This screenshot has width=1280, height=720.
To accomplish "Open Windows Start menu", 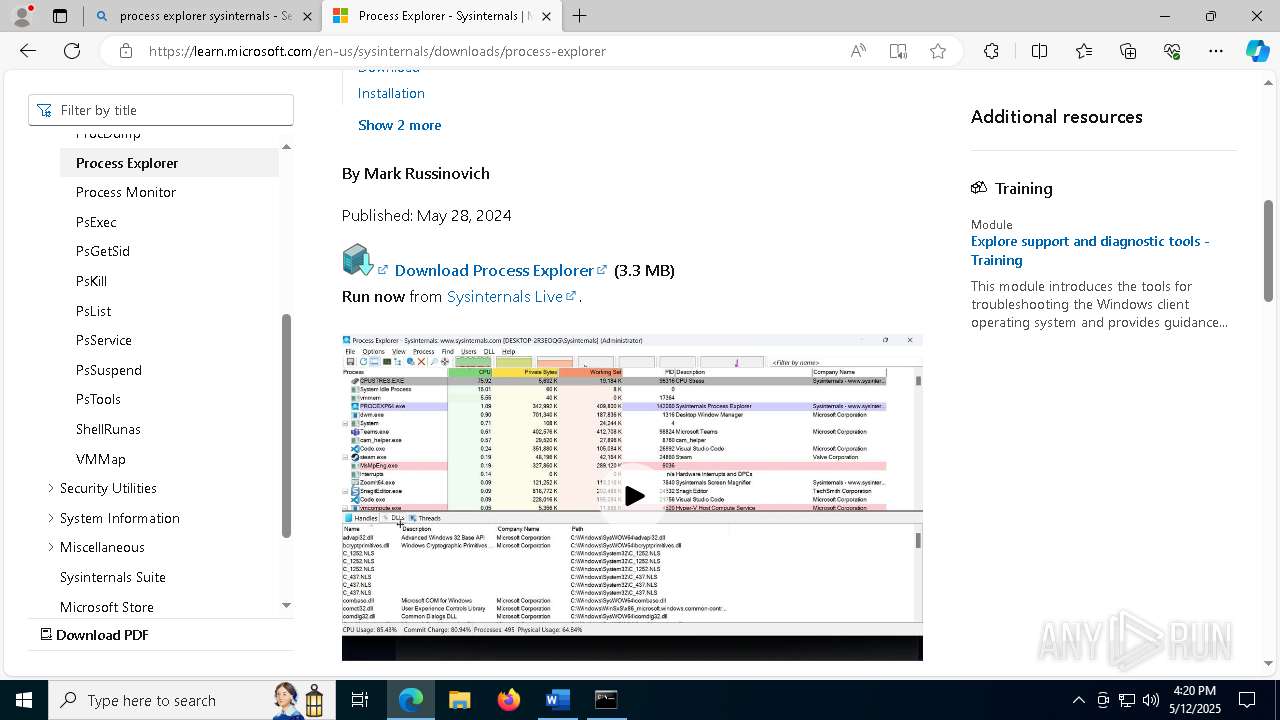I will pos(24,700).
